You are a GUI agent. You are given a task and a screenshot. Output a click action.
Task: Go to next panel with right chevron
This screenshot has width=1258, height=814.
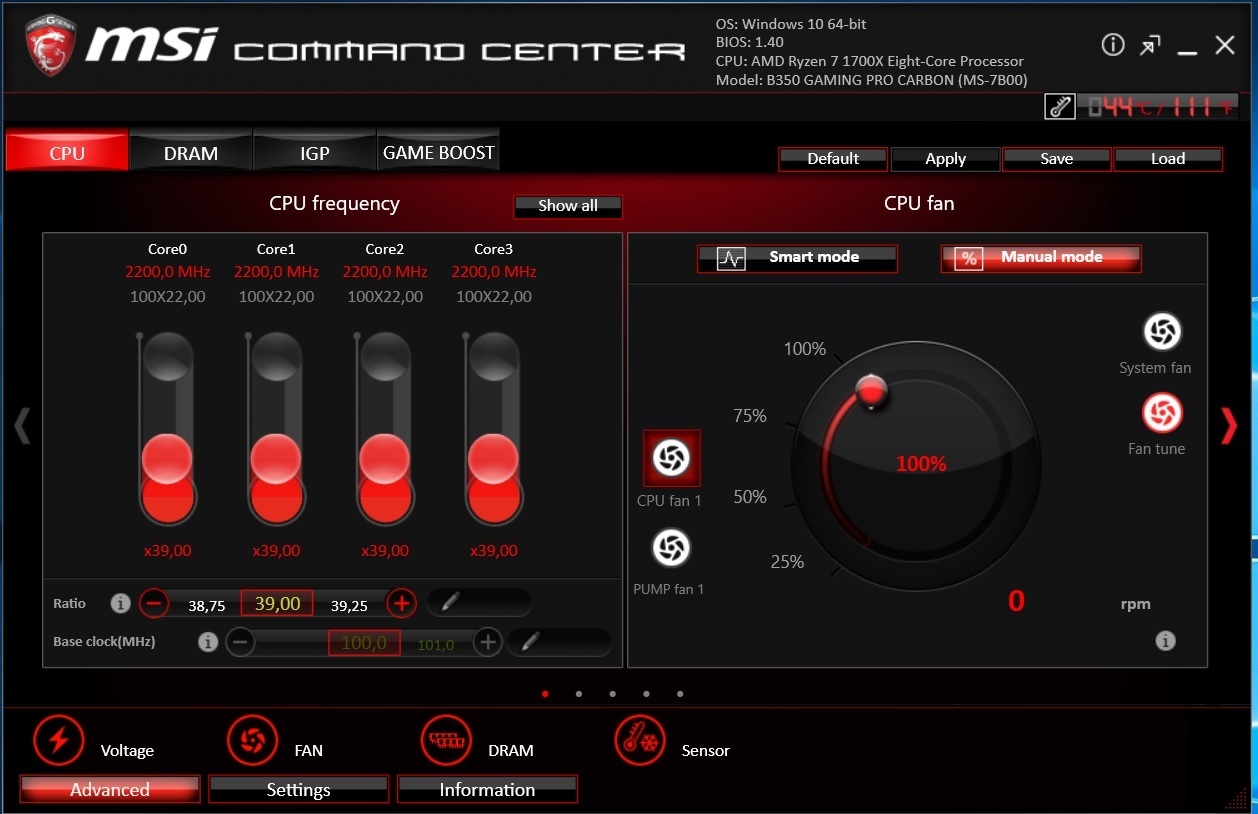click(x=1229, y=425)
